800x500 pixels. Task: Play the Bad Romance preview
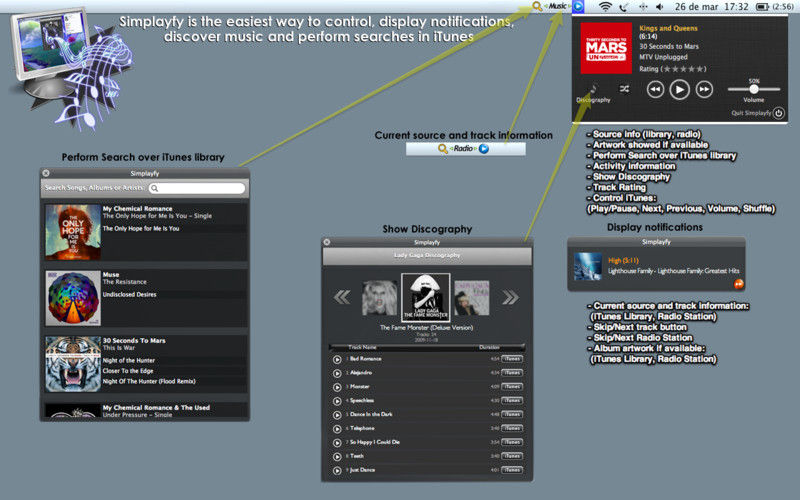click(337, 359)
